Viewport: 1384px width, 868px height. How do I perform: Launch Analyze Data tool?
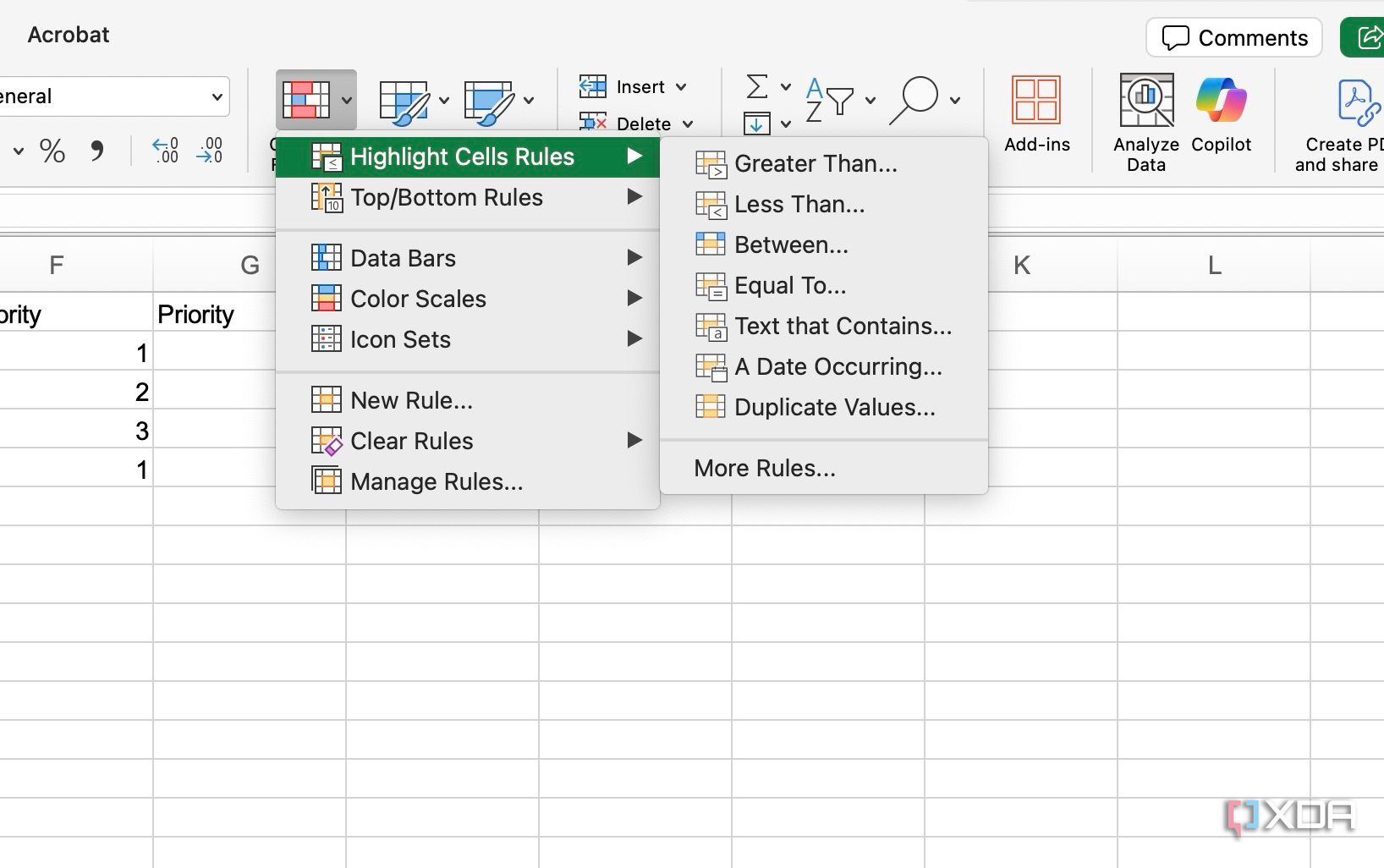click(x=1145, y=122)
